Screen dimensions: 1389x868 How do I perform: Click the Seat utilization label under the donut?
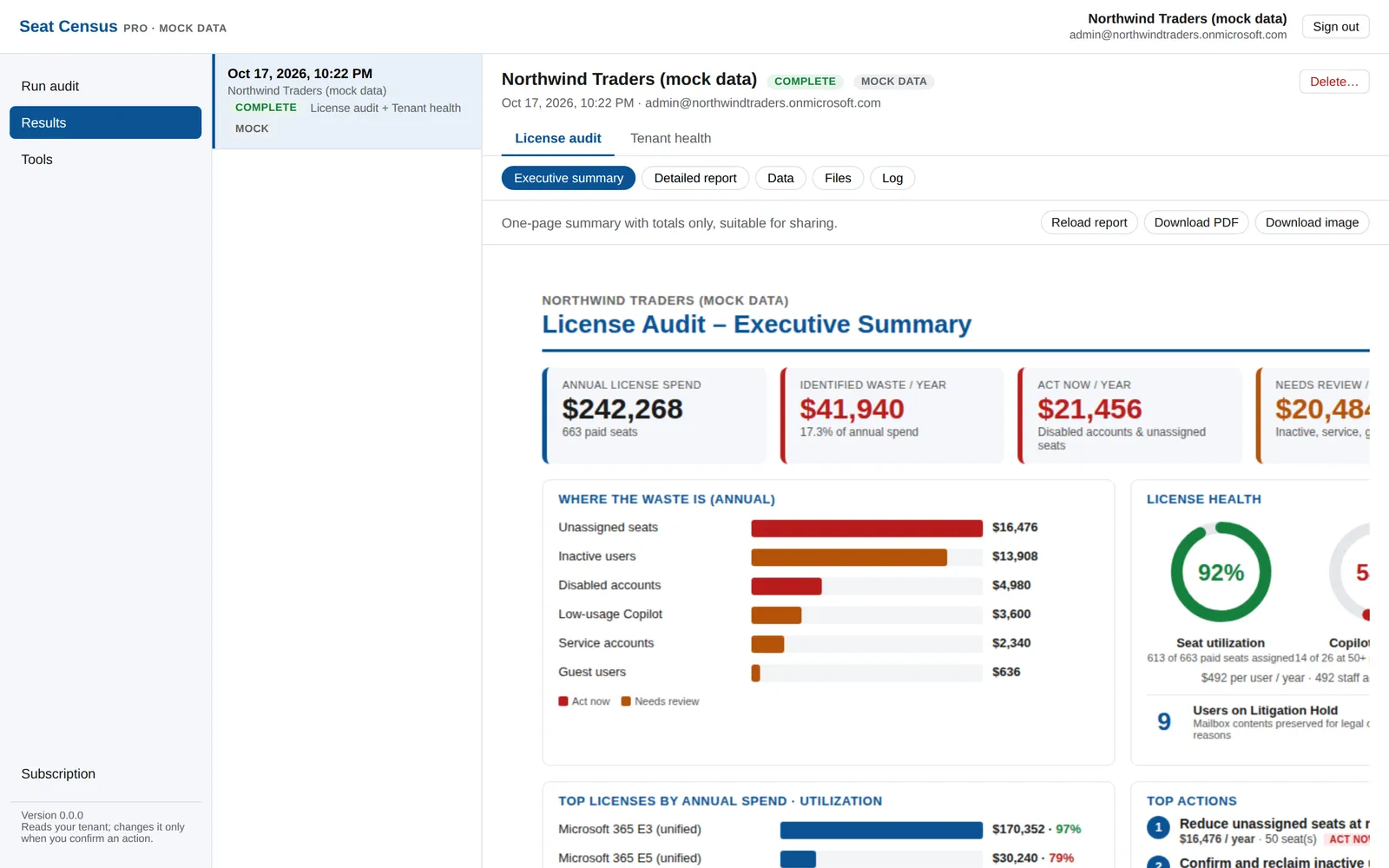coord(1221,643)
